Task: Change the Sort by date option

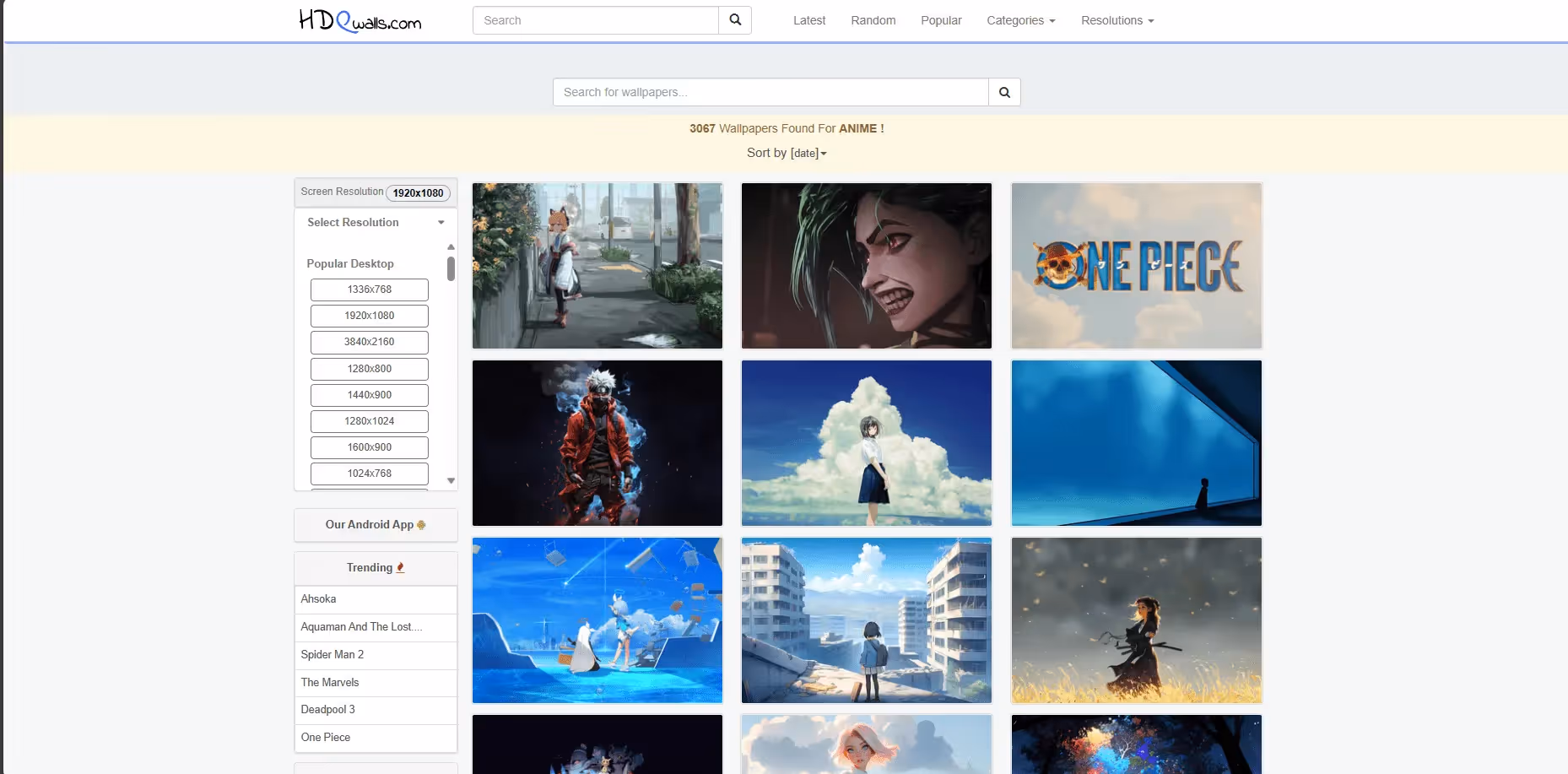Action: point(808,154)
